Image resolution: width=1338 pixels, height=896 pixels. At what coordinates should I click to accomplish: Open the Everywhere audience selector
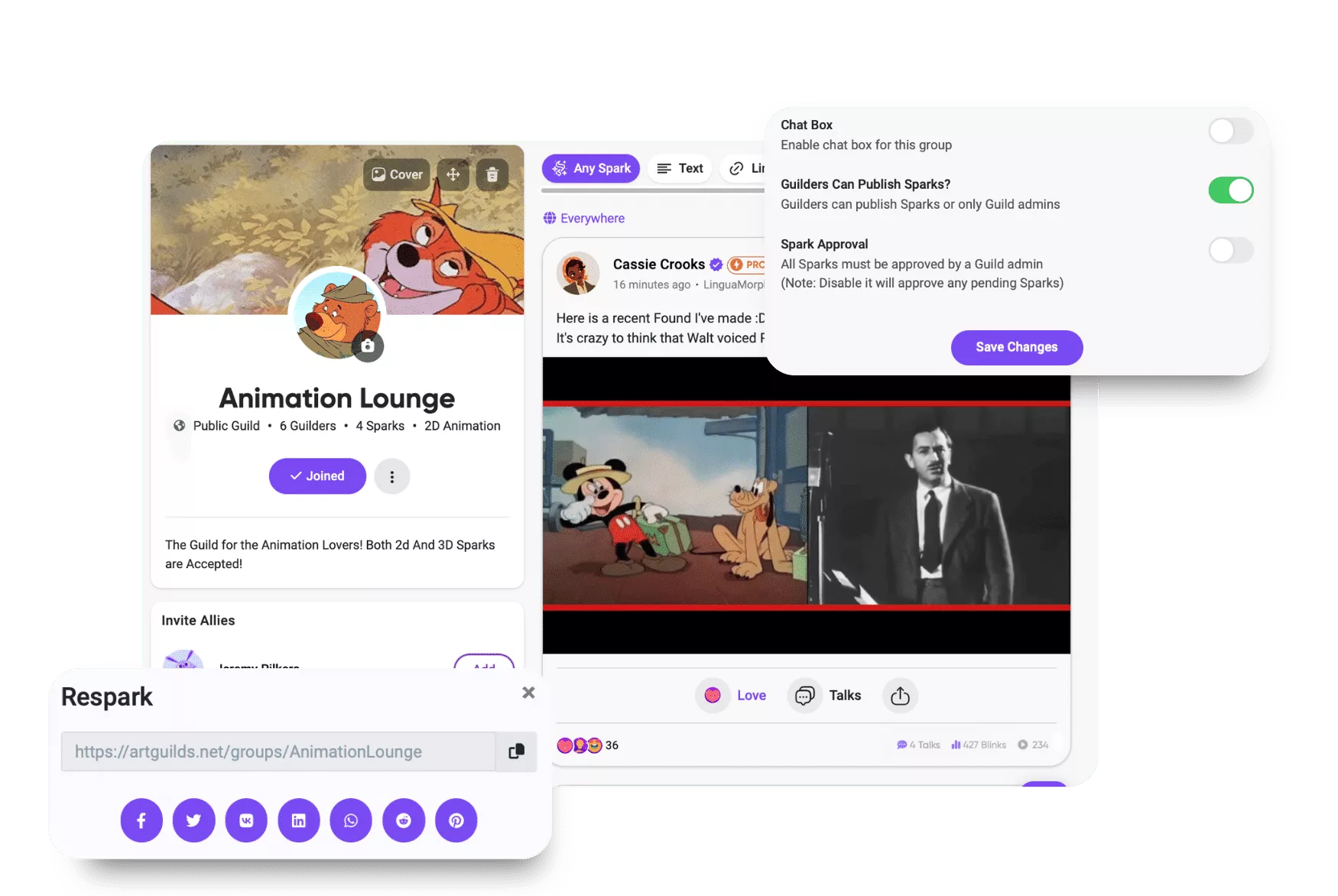(584, 219)
